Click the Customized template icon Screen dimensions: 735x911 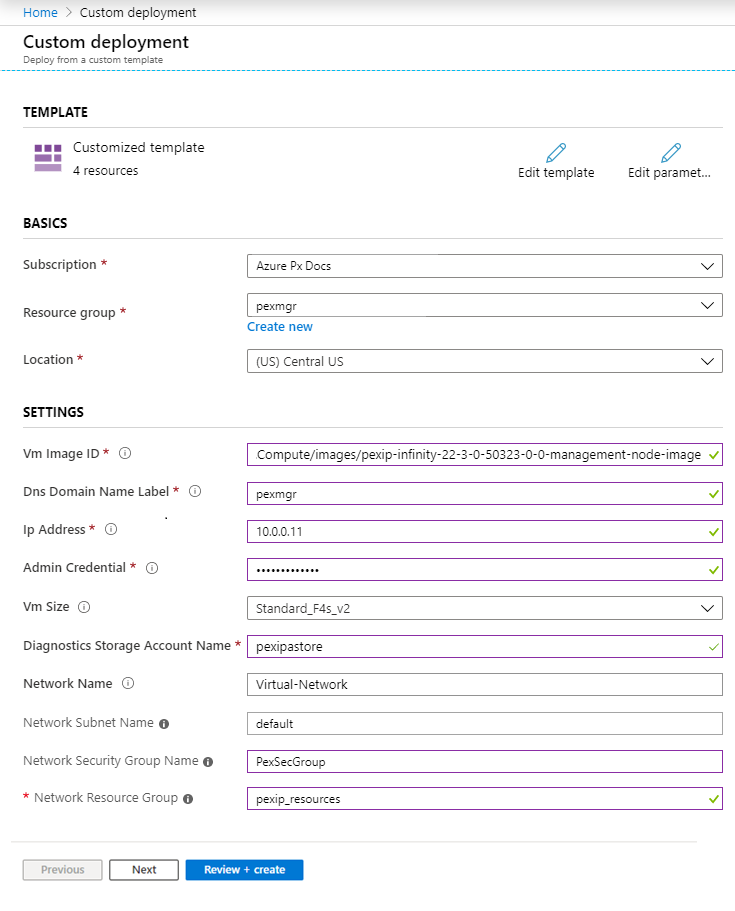48,158
